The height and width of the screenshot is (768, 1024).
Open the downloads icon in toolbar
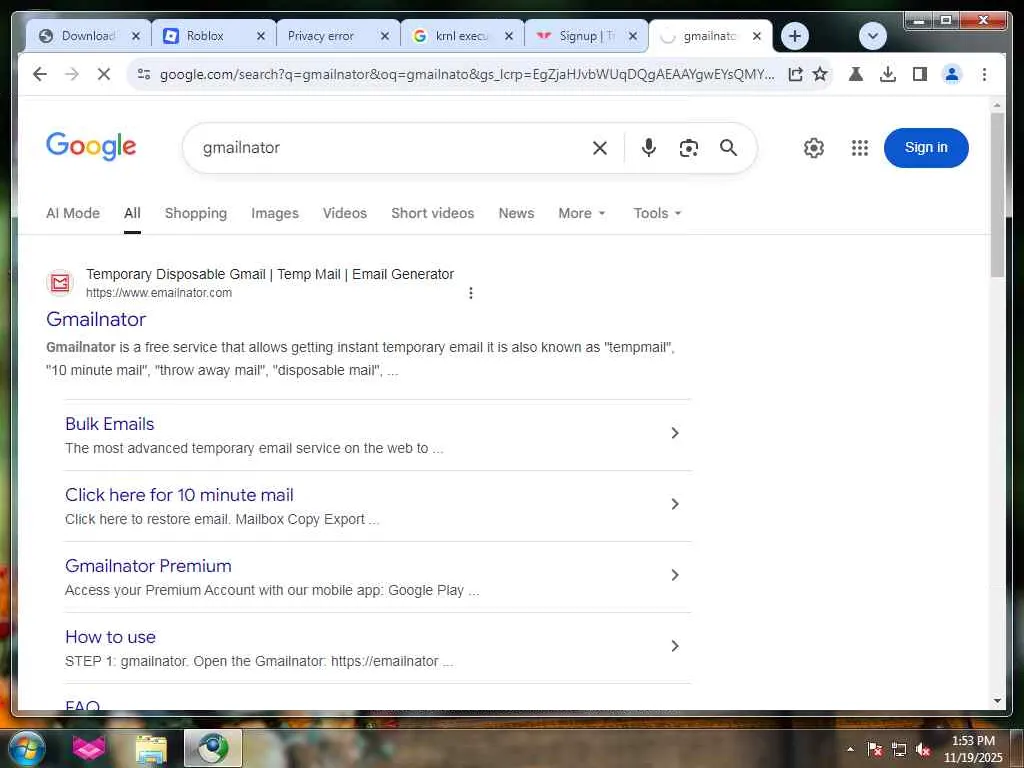[x=888, y=74]
